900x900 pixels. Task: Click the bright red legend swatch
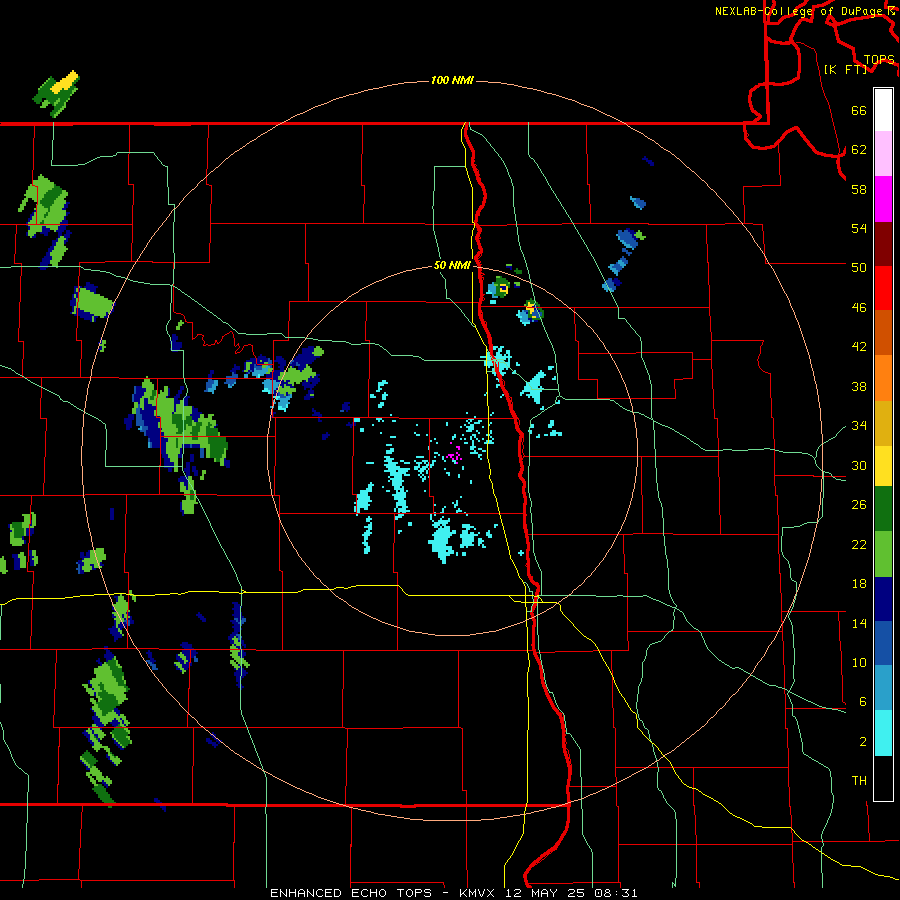pos(883,288)
